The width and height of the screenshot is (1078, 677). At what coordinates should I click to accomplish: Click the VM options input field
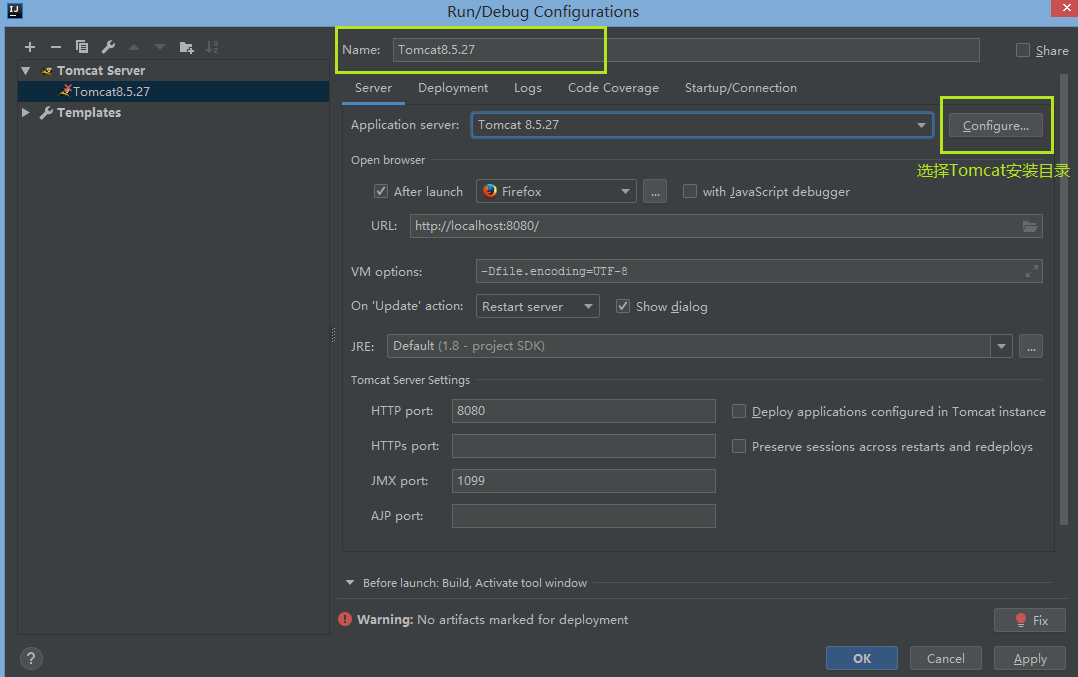759,271
